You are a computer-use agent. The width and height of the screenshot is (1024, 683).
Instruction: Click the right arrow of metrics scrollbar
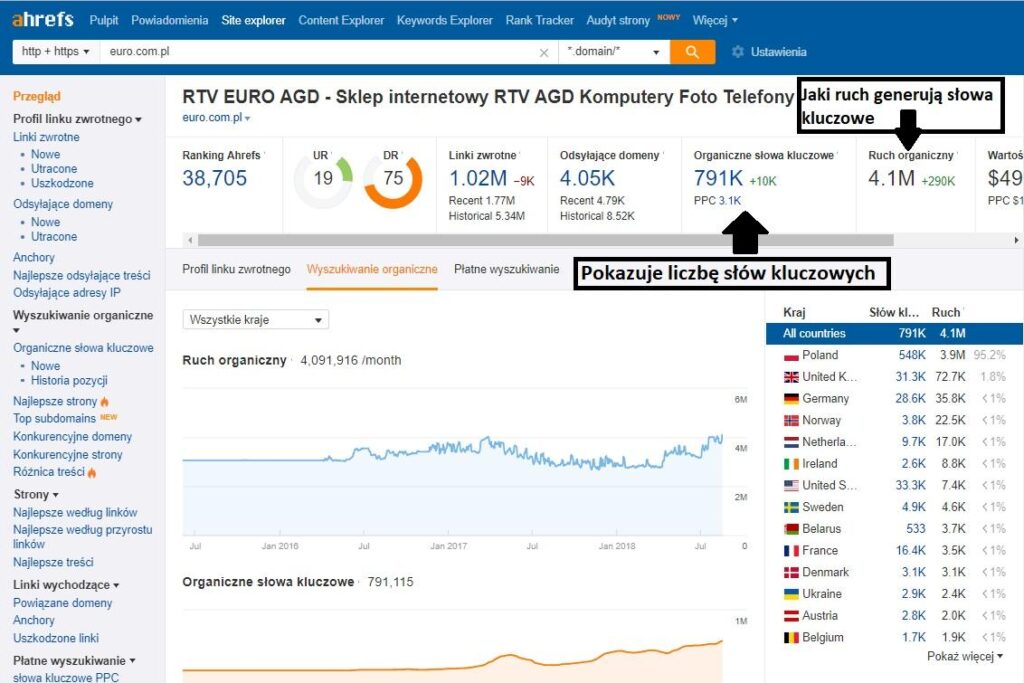coord(1016,240)
